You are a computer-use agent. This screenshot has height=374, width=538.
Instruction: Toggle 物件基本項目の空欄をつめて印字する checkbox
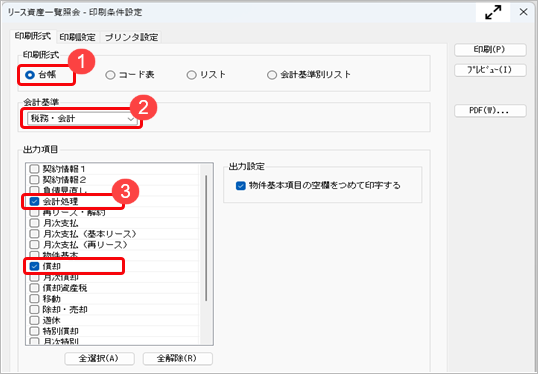241,186
